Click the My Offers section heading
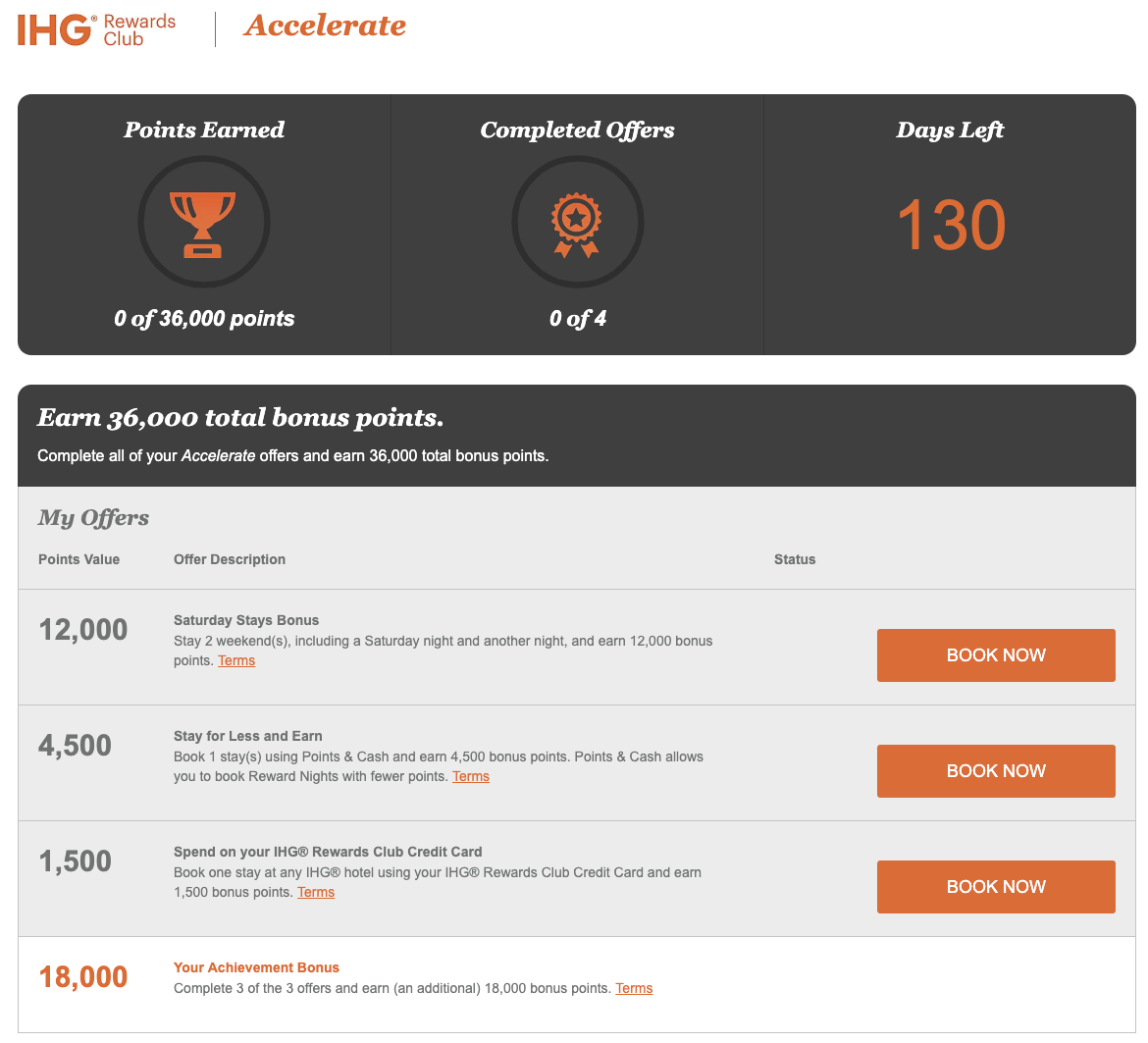 (93, 517)
